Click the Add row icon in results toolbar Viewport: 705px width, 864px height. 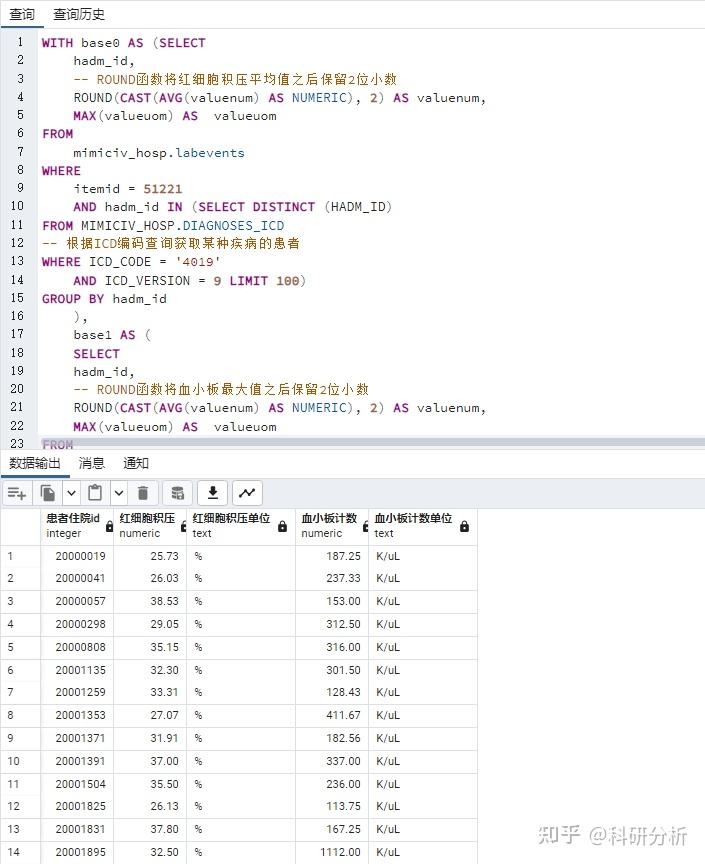pyautogui.click(x=17, y=493)
